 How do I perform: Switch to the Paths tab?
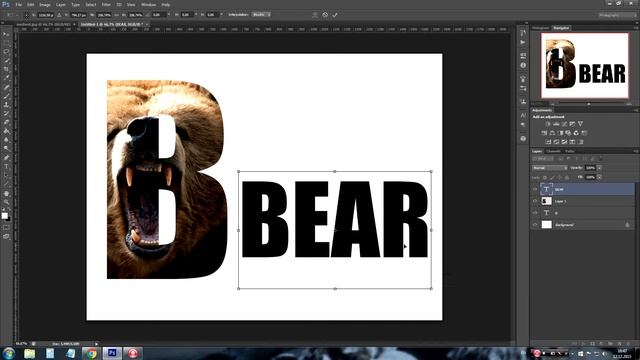(x=570, y=151)
